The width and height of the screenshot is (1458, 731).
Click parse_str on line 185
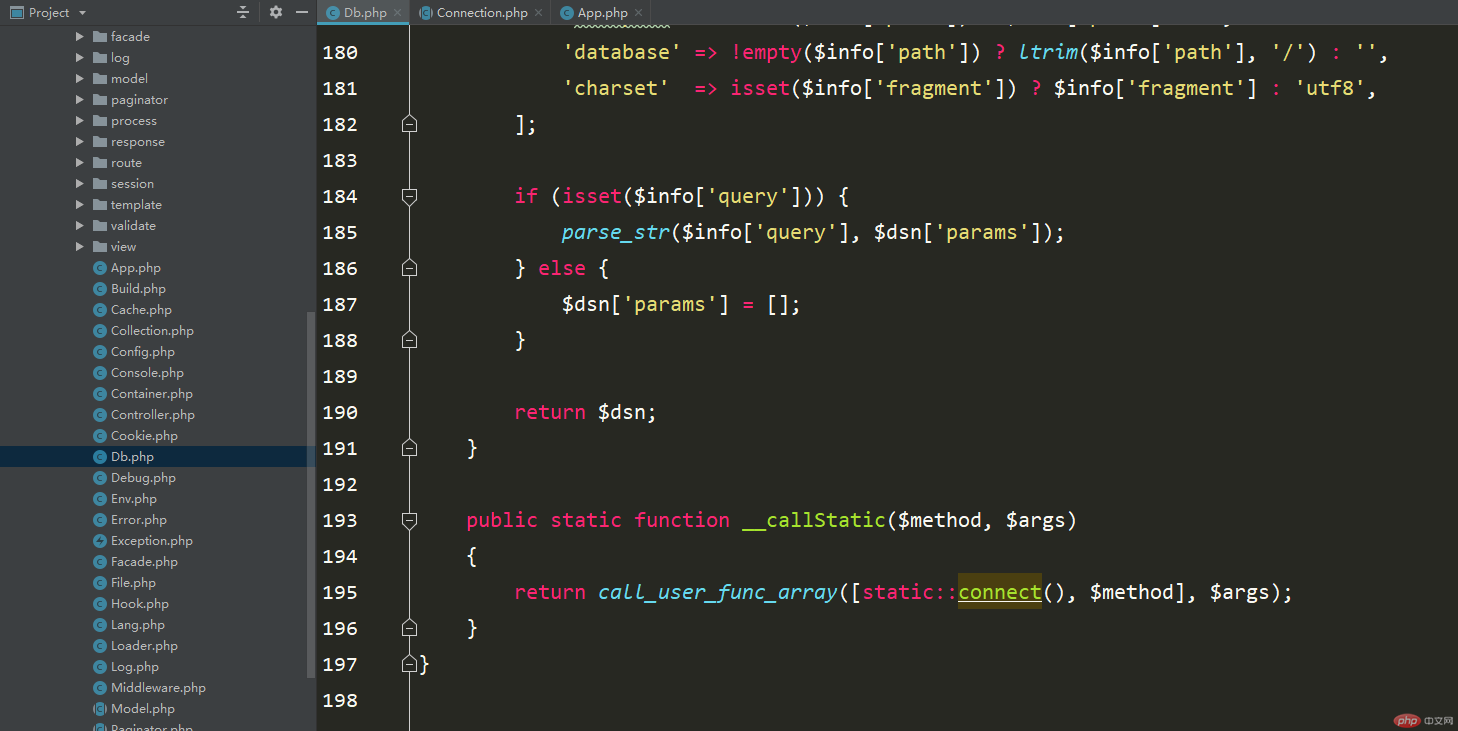[616, 232]
